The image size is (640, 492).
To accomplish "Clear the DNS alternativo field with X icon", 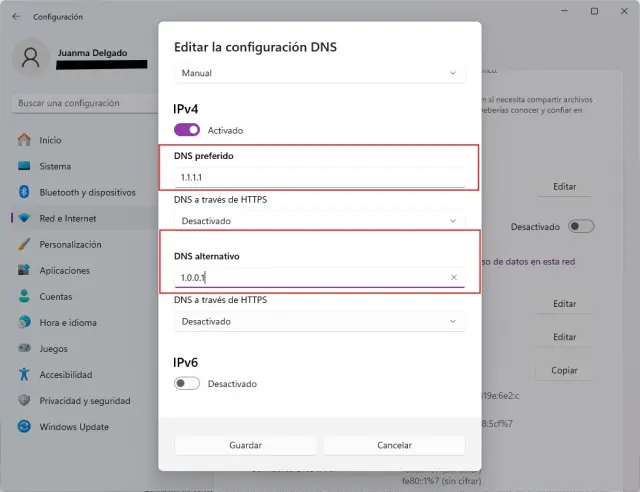I will point(454,278).
